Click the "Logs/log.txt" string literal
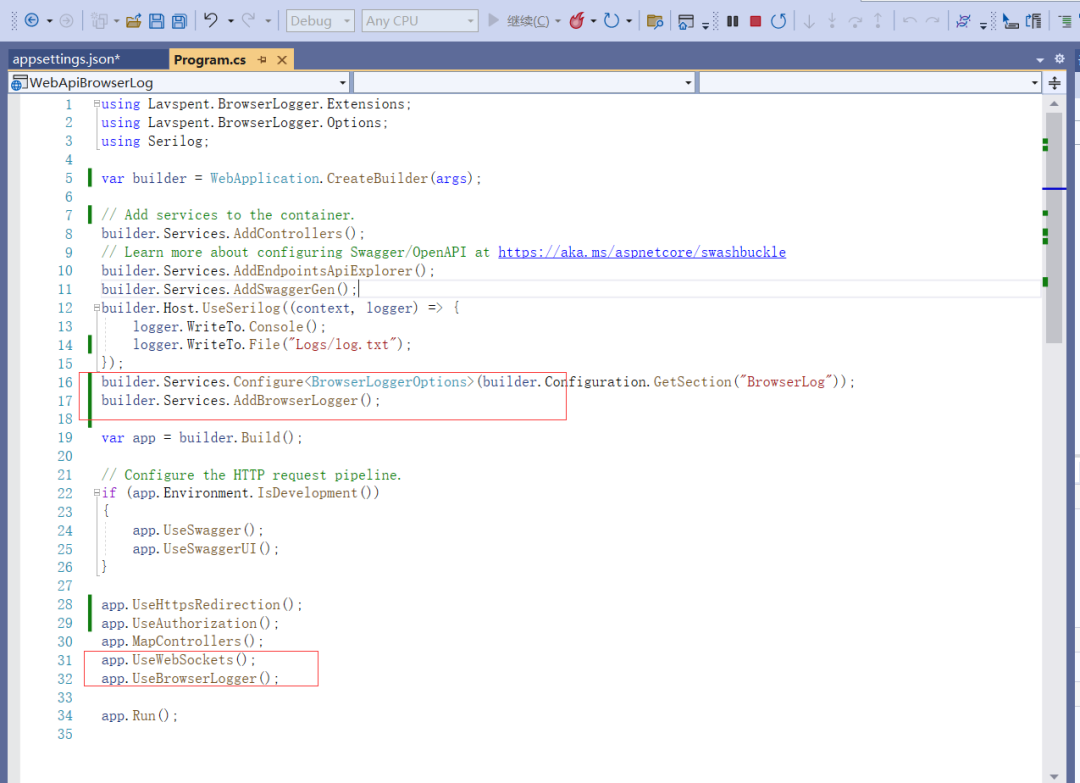This screenshot has height=783, width=1080. pos(344,344)
